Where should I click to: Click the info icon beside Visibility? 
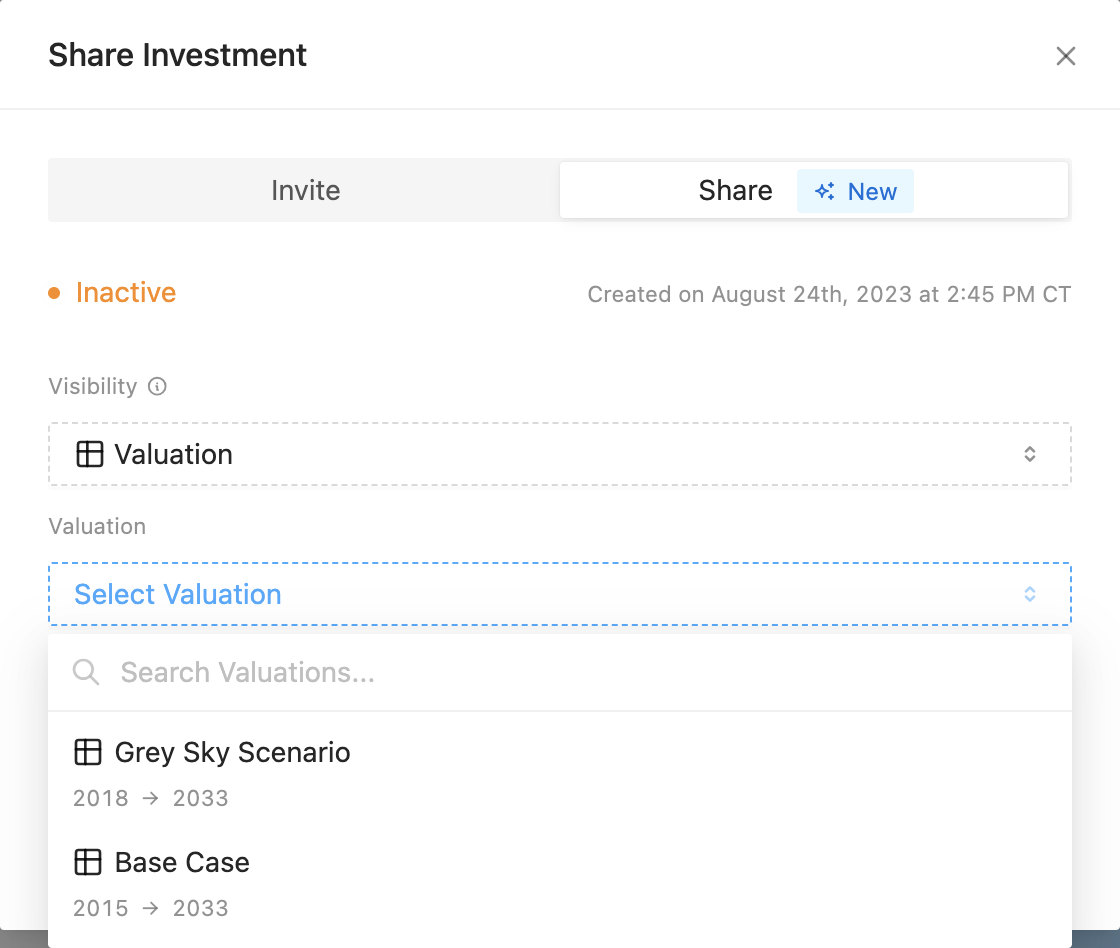tap(157, 387)
